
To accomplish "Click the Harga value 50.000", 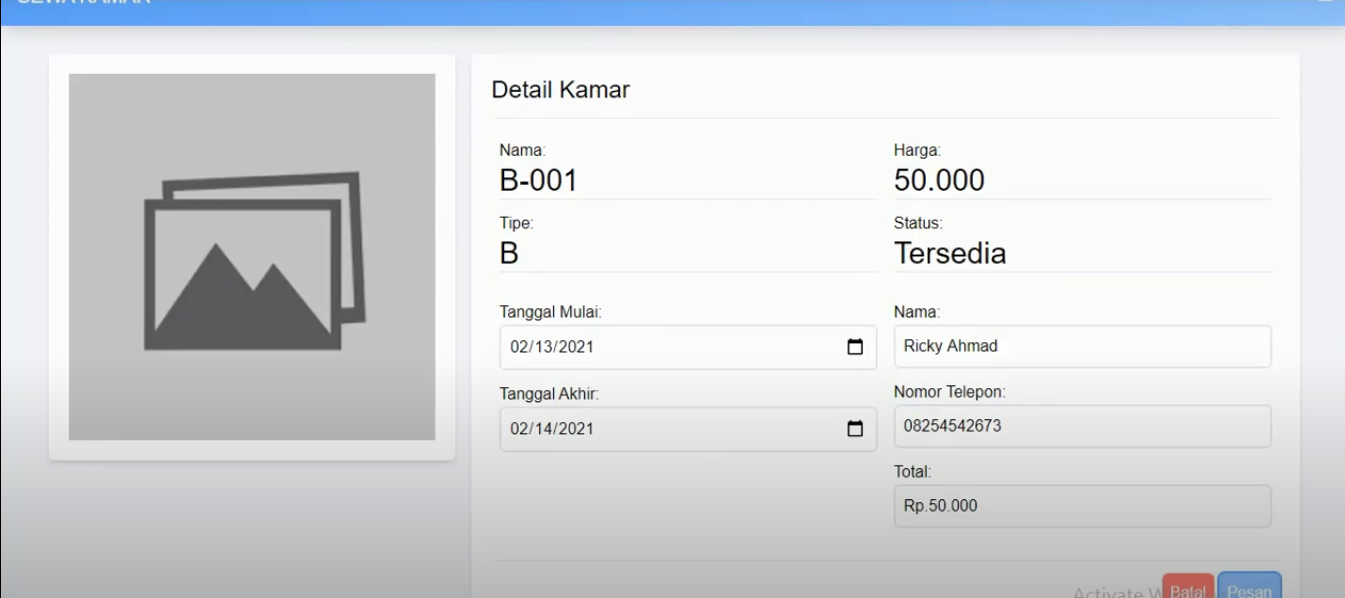I will point(939,180).
